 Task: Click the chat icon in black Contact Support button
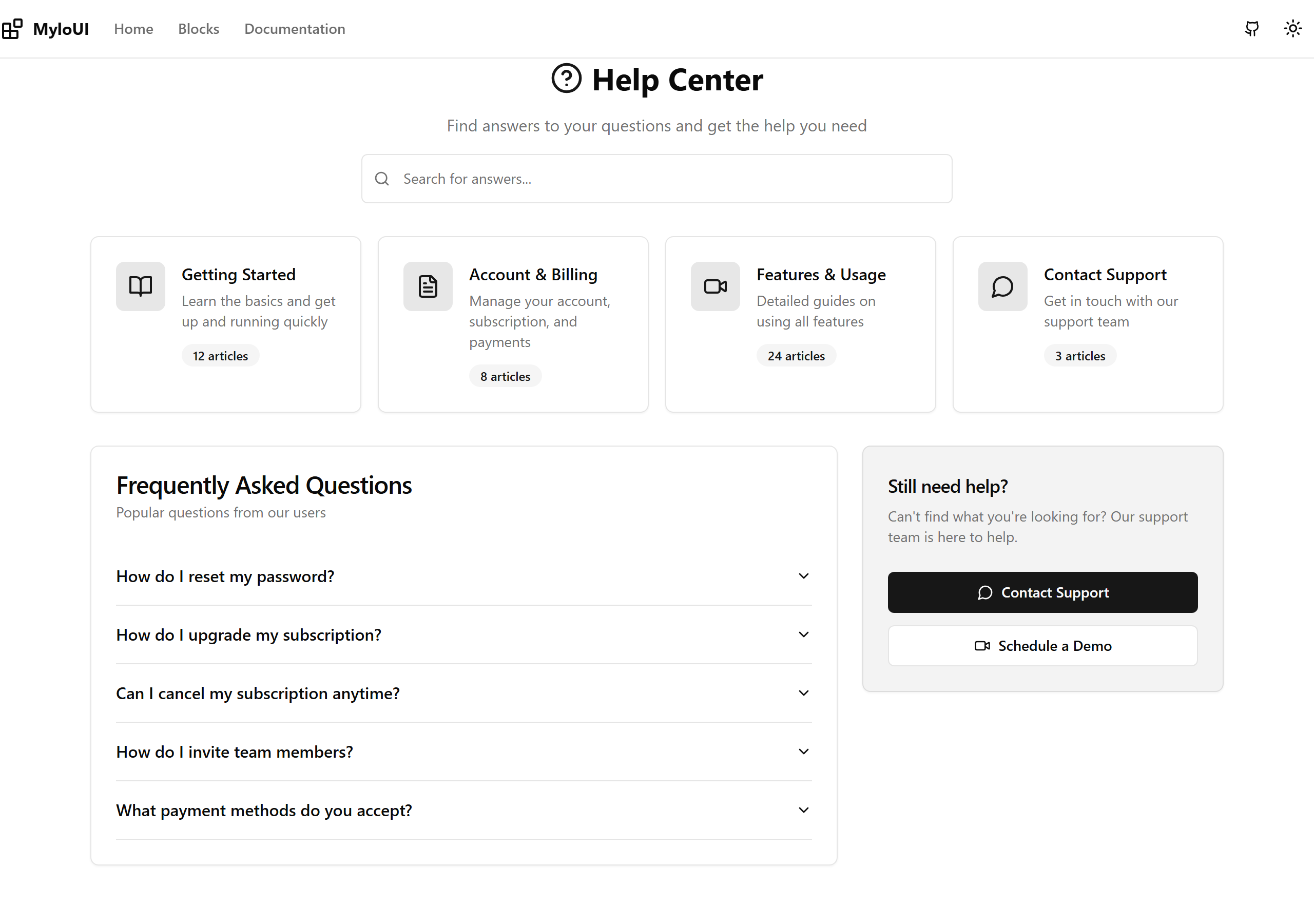pyautogui.click(x=985, y=592)
